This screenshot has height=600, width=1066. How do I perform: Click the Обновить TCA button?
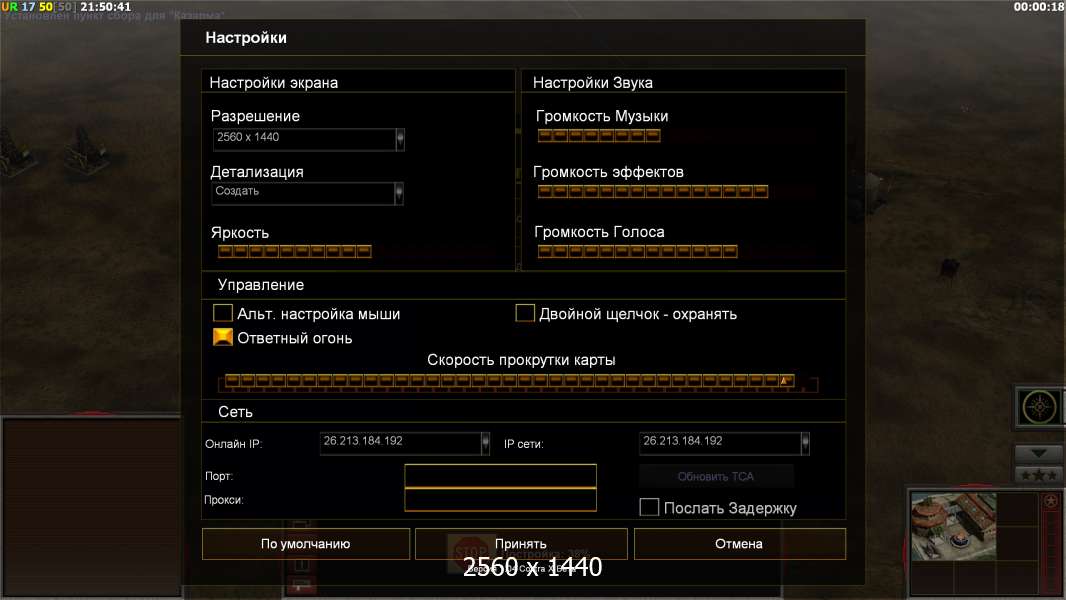(x=716, y=476)
